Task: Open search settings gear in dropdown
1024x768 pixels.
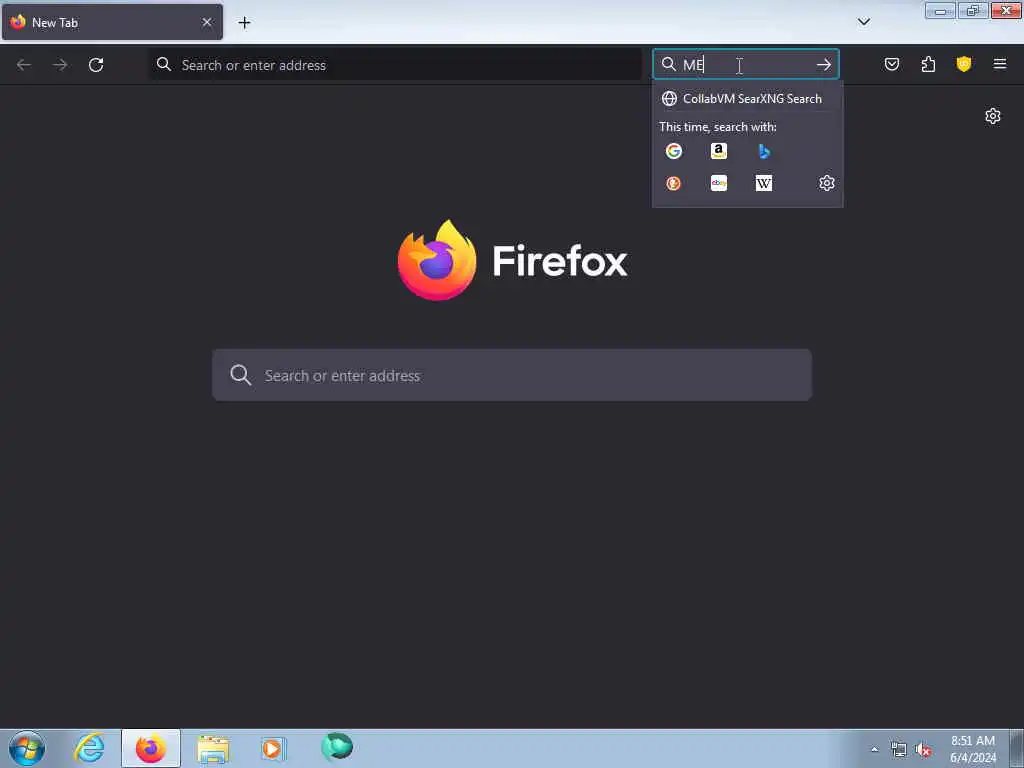Action: (x=826, y=183)
